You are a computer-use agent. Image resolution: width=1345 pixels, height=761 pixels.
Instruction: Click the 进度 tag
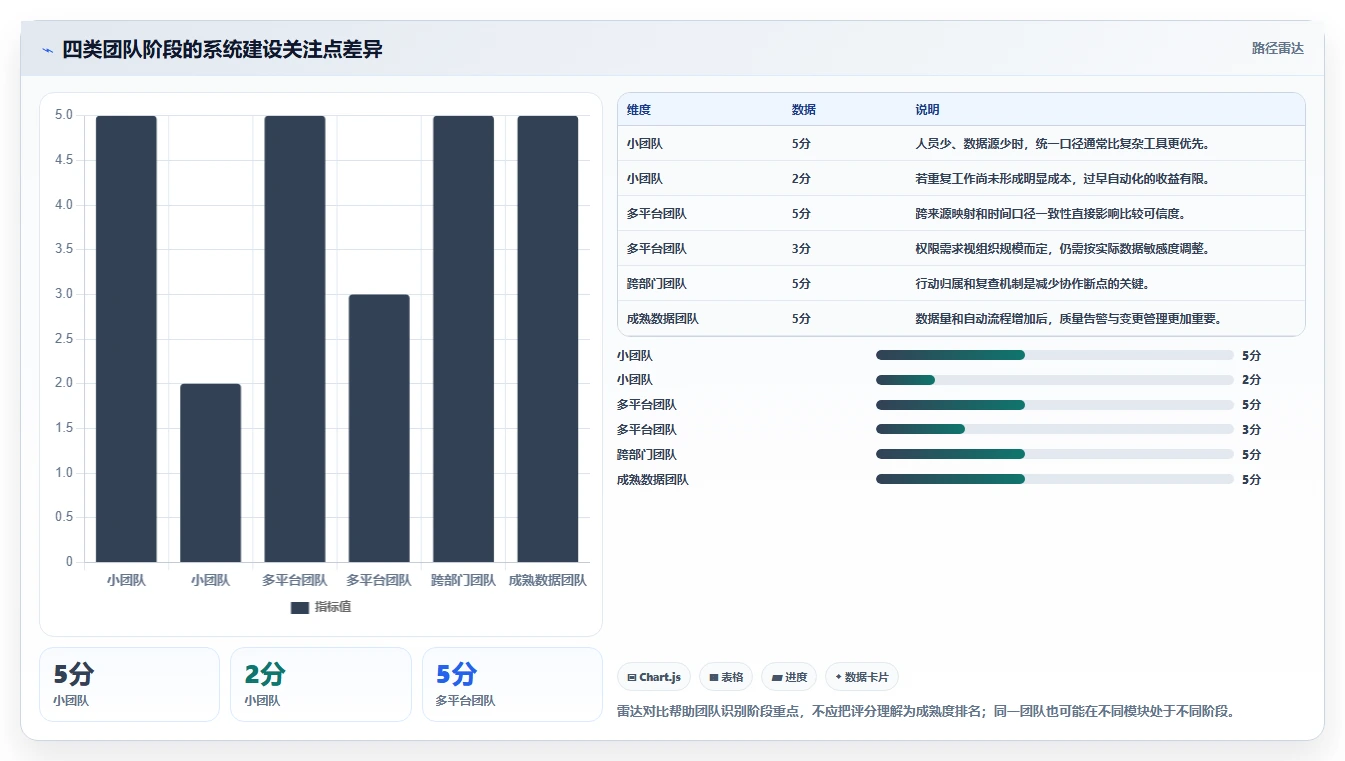789,677
